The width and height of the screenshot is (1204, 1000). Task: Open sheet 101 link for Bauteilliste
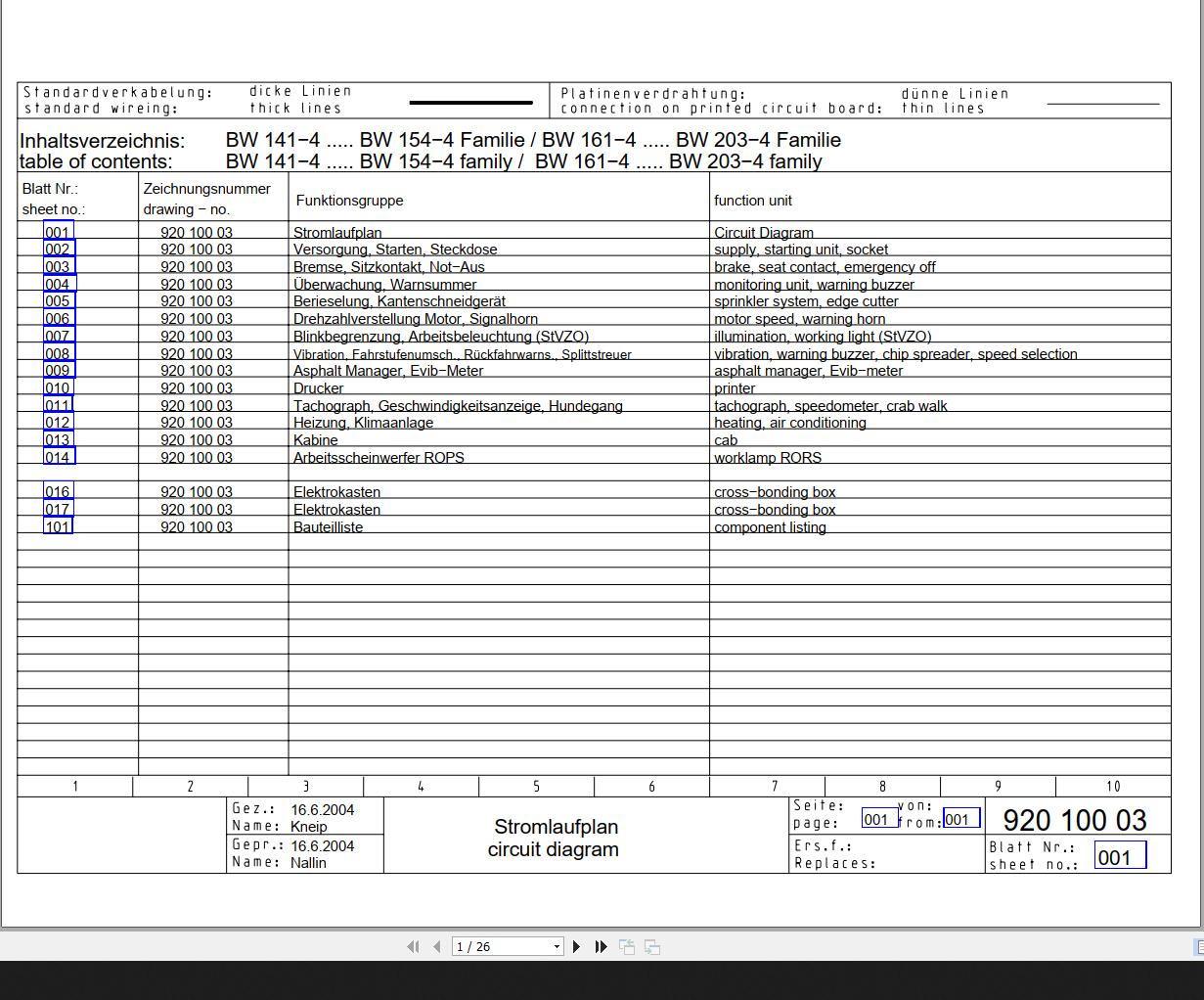[x=58, y=527]
